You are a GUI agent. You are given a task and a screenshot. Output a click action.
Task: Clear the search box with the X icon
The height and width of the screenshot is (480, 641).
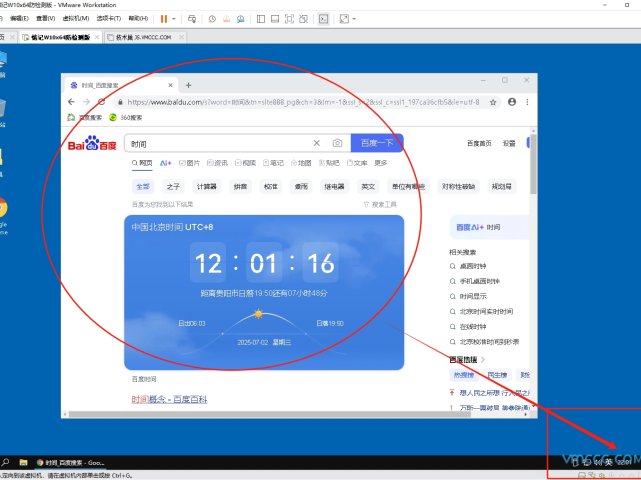(x=317, y=144)
